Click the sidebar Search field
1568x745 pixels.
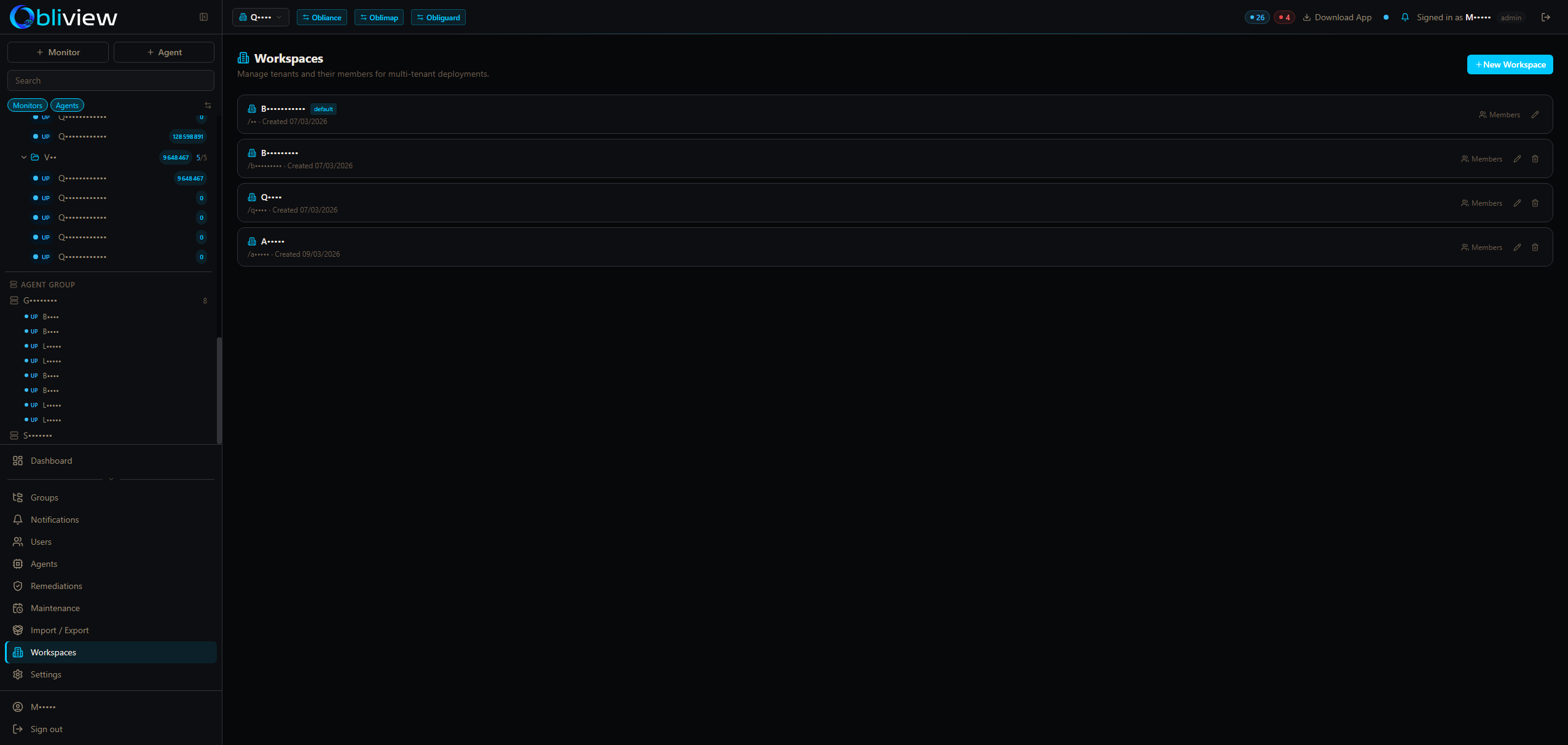[x=111, y=80]
